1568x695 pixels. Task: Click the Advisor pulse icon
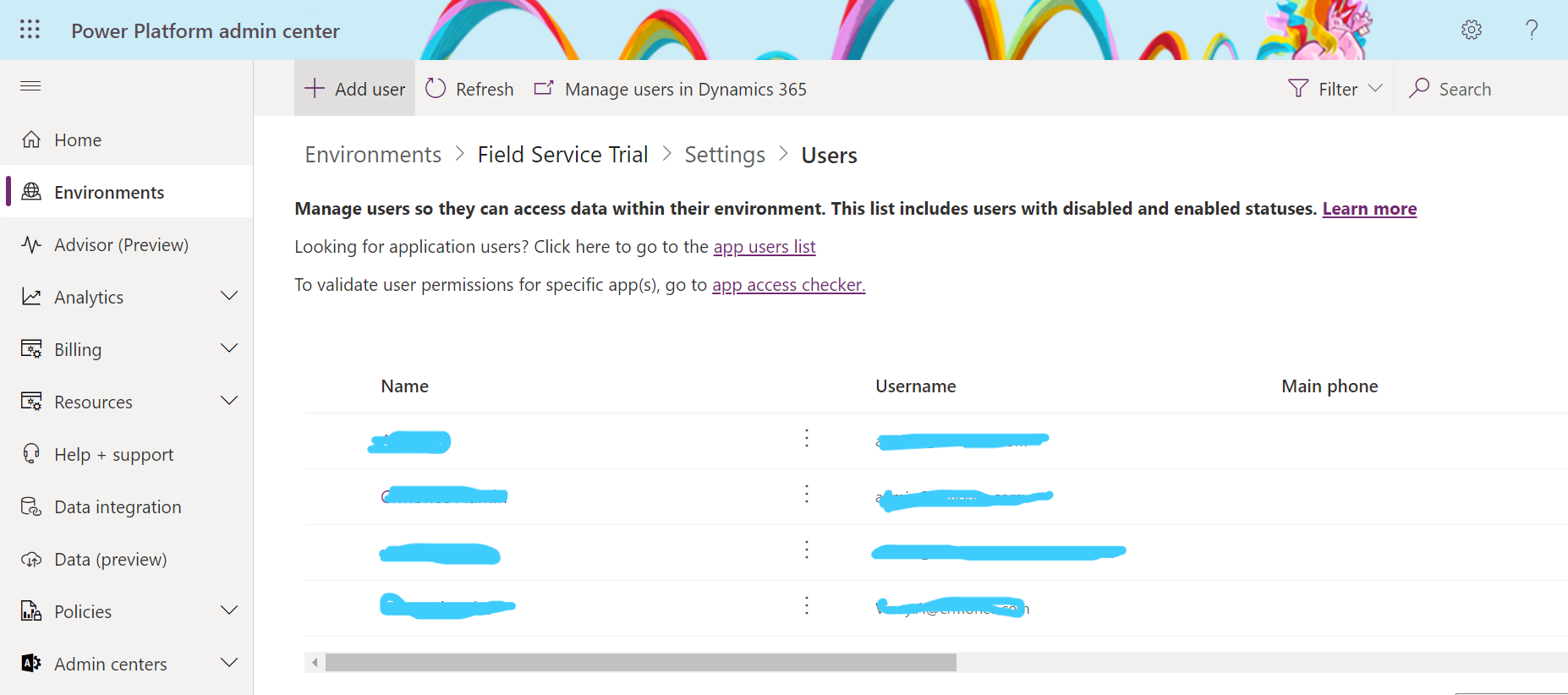click(31, 244)
